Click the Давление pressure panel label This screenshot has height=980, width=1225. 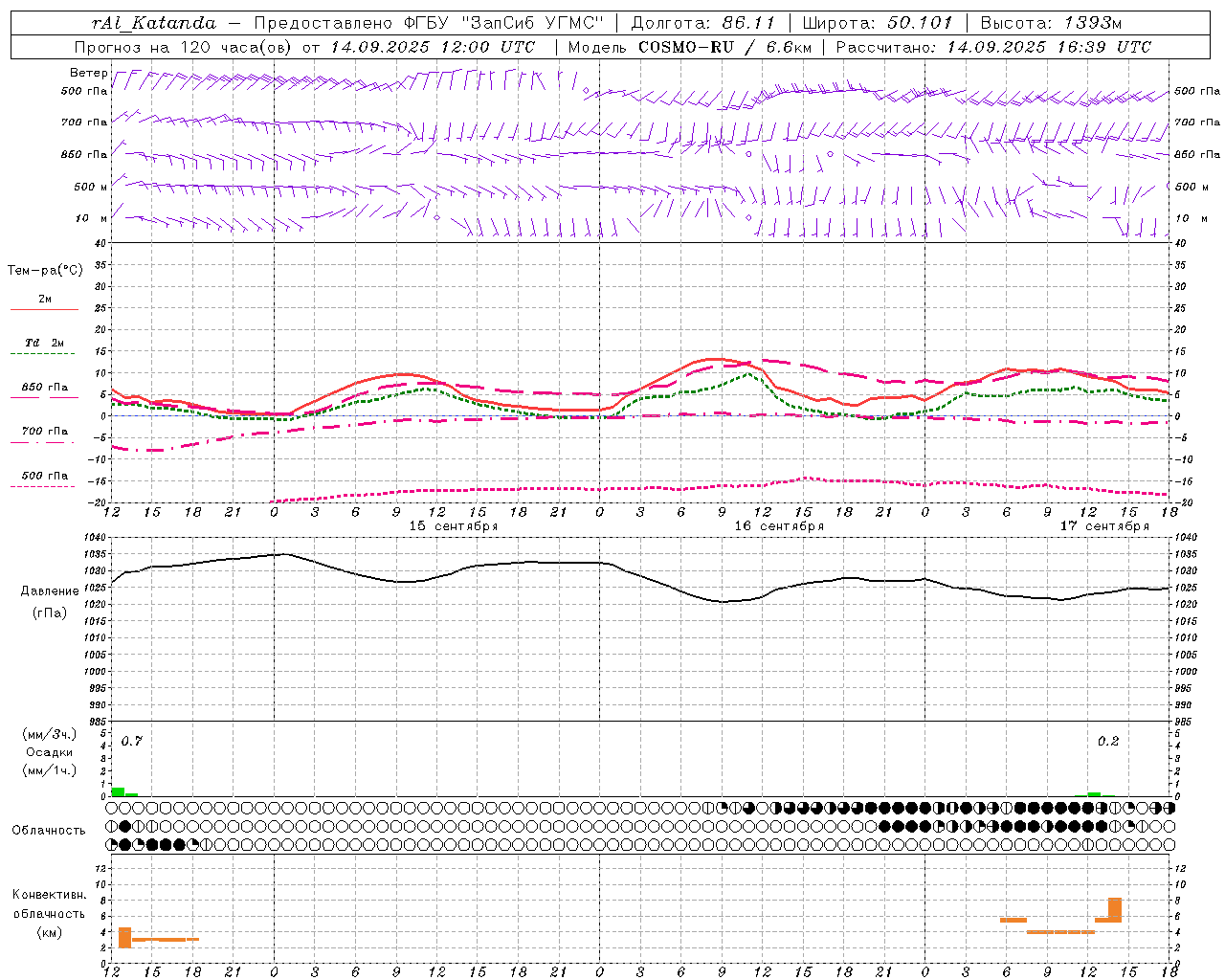[x=49, y=591]
